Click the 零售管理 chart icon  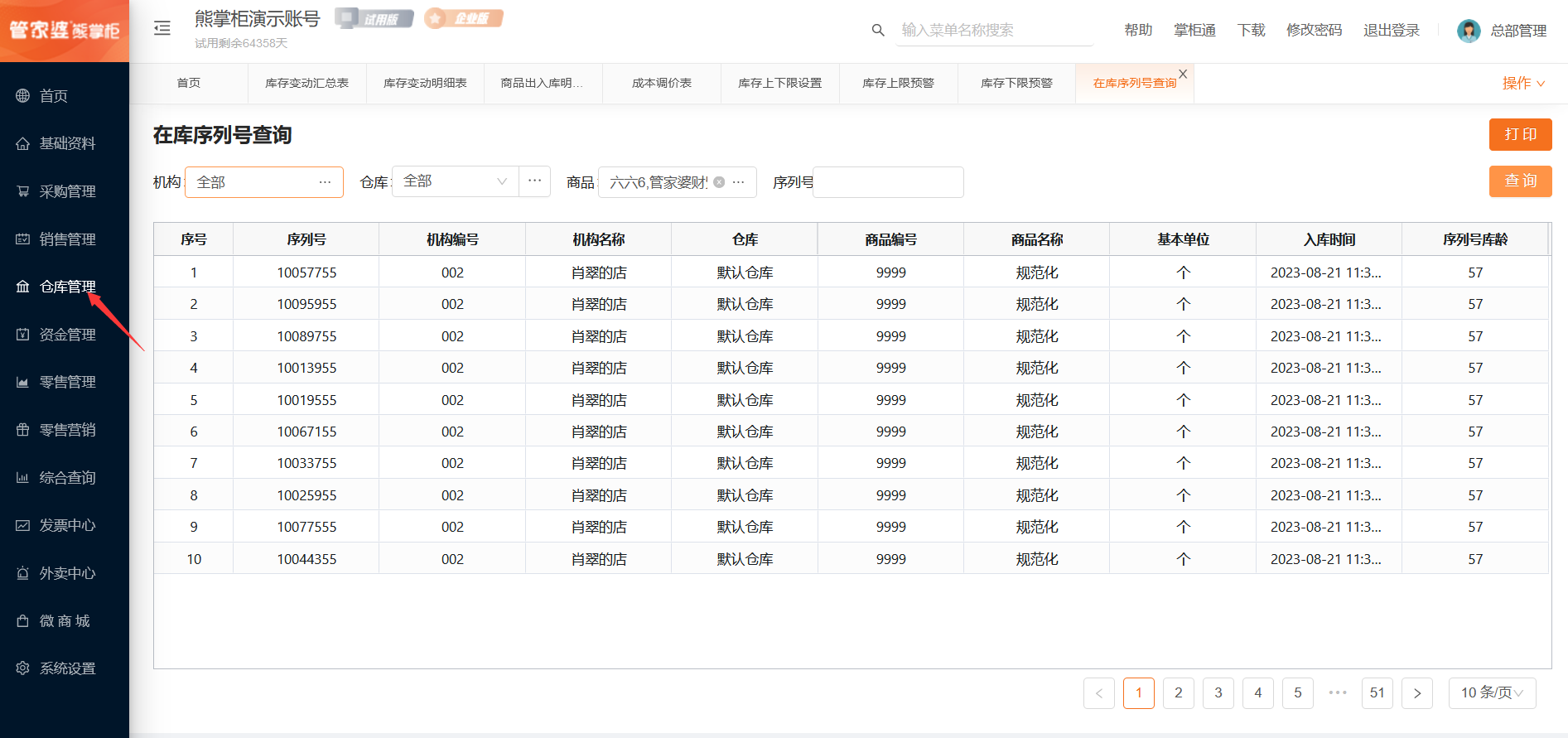click(x=23, y=382)
